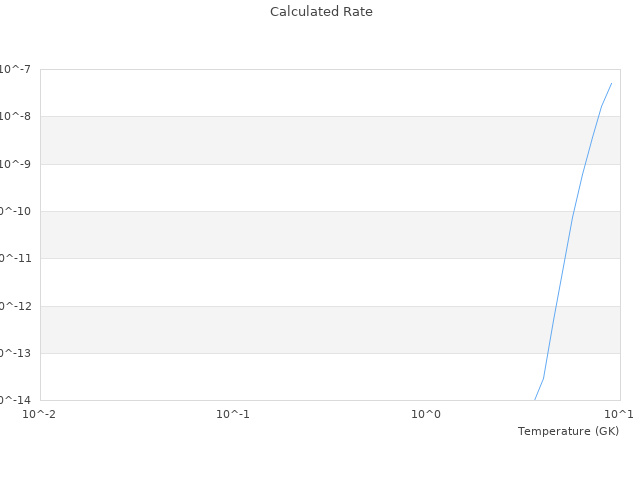
Task: Click the "Temperature (GK)" axis label
Action: tap(568, 431)
